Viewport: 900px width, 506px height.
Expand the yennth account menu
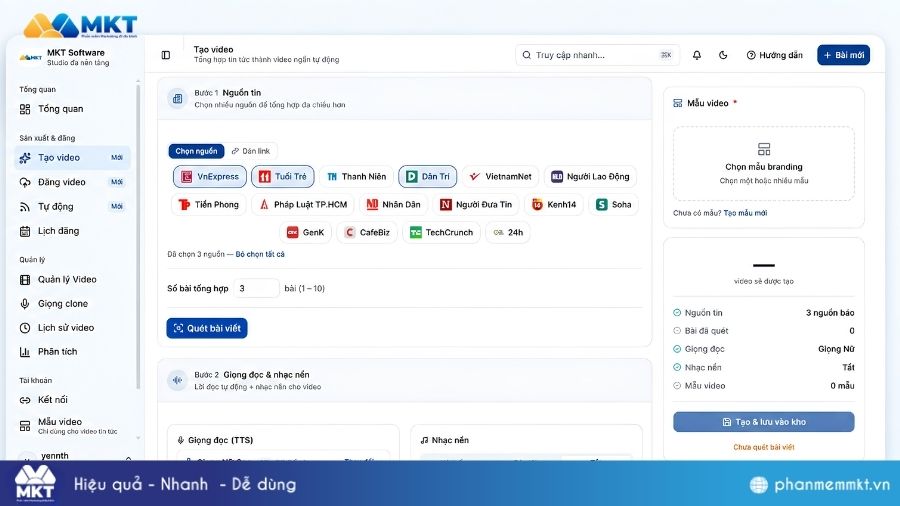click(x=128, y=457)
